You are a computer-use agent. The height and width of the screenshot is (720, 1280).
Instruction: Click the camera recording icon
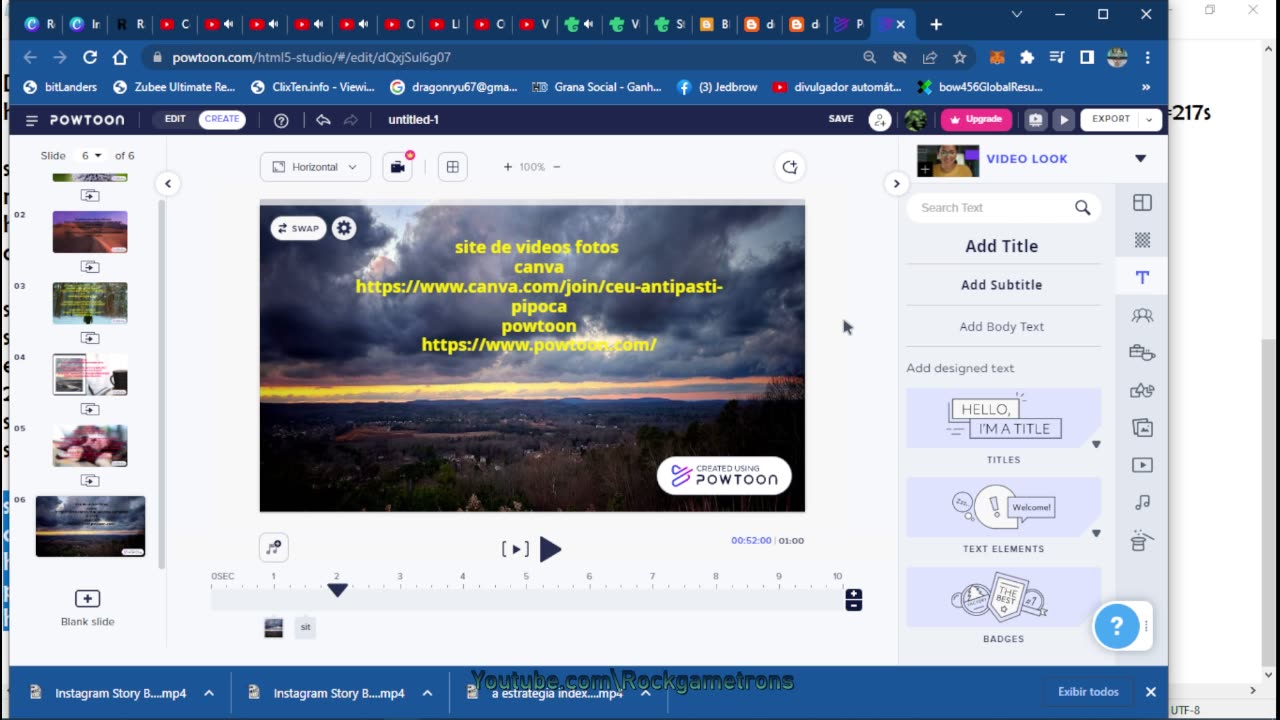(398, 167)
